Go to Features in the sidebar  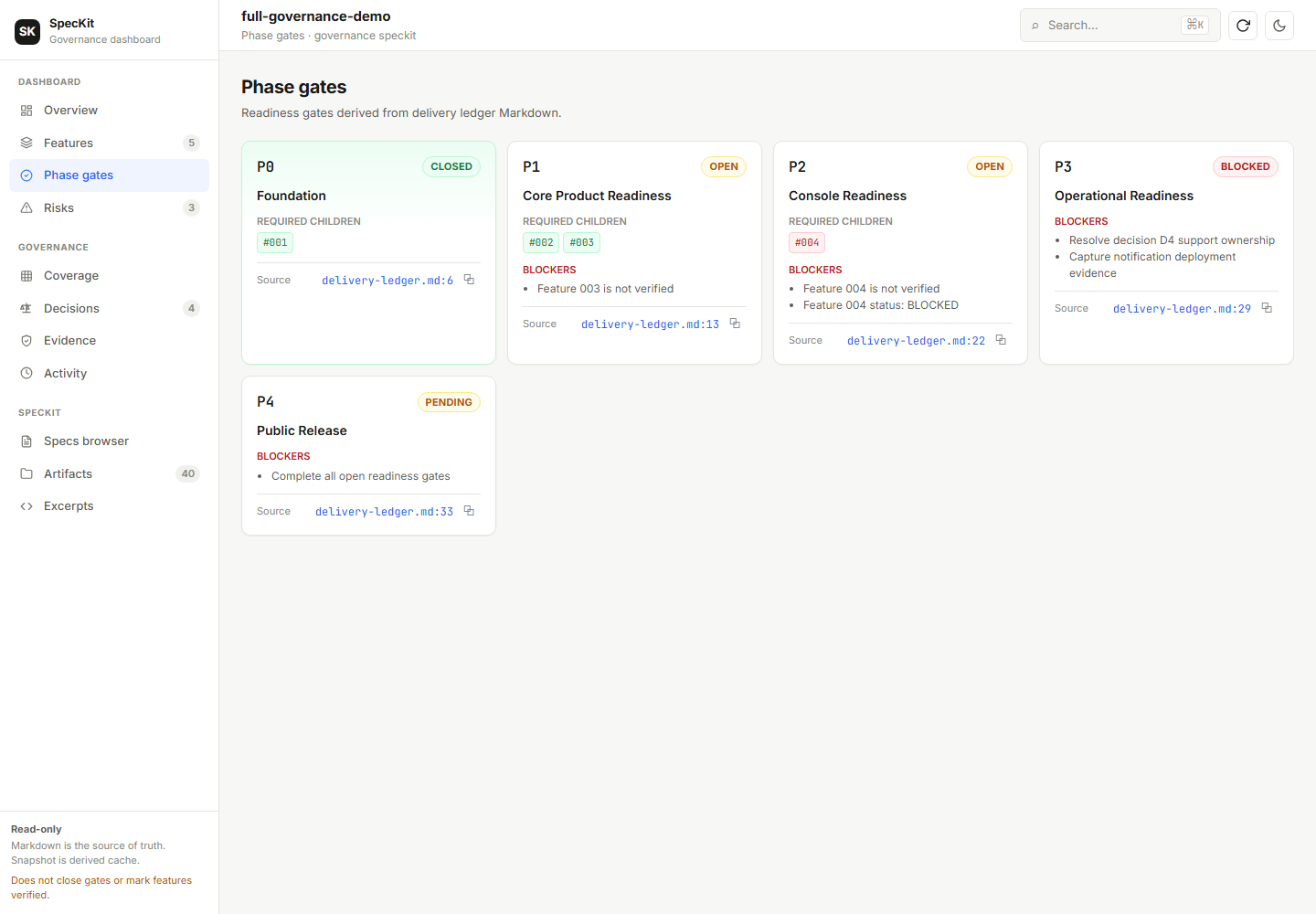[x=109, y=143]
